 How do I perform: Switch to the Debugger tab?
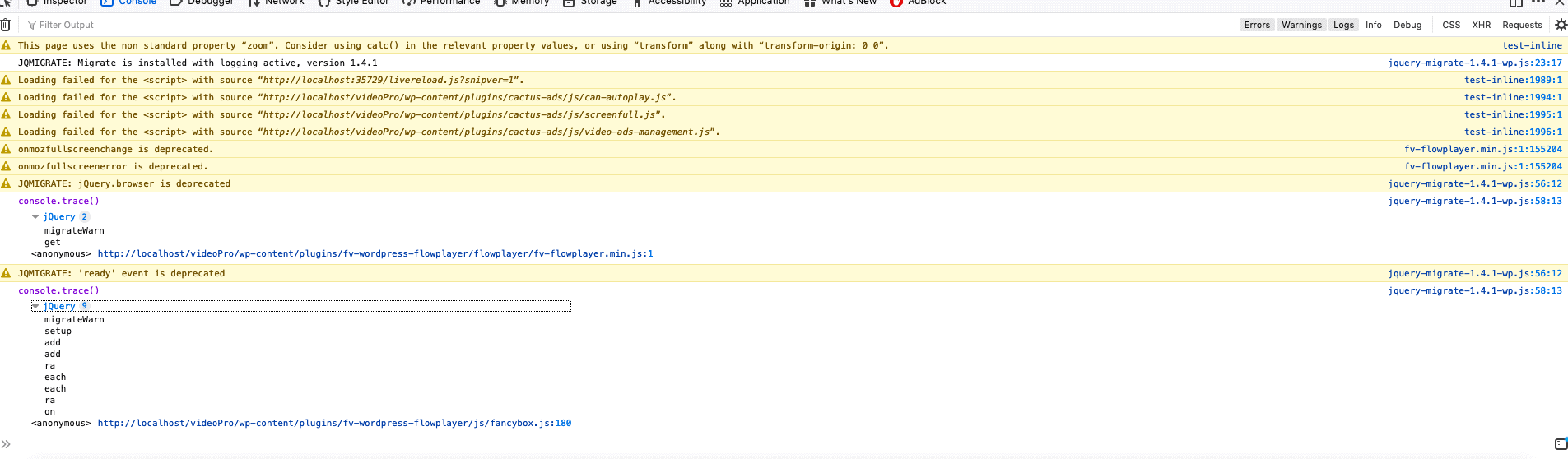point(202,2)
